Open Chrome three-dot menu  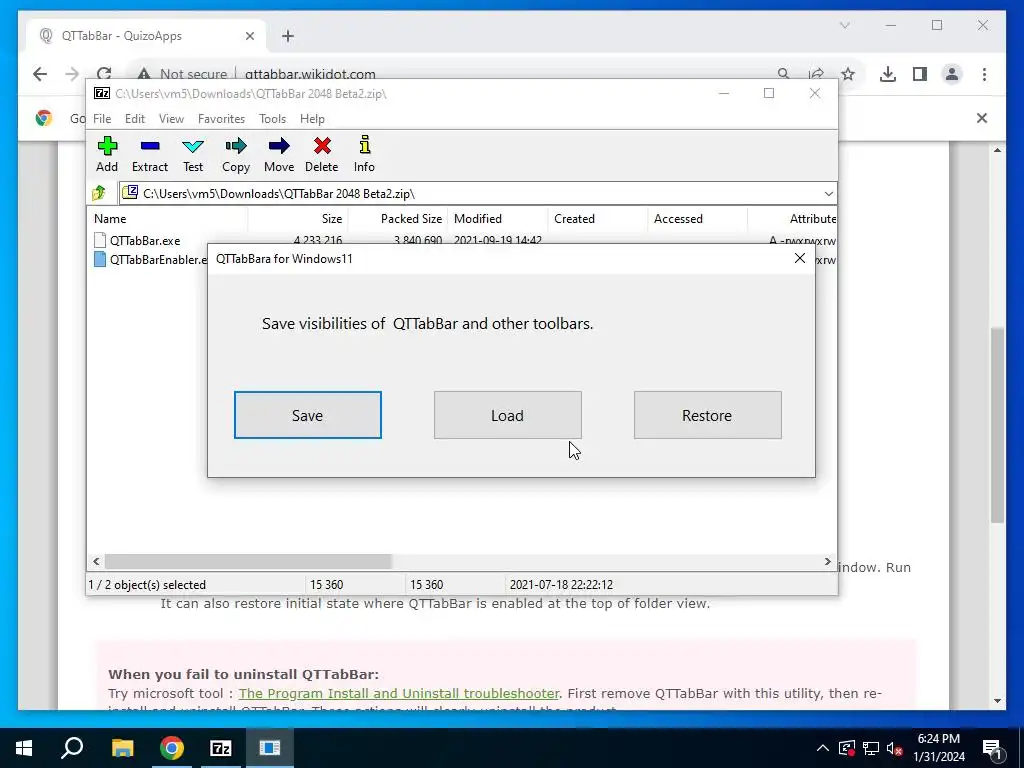984,74
